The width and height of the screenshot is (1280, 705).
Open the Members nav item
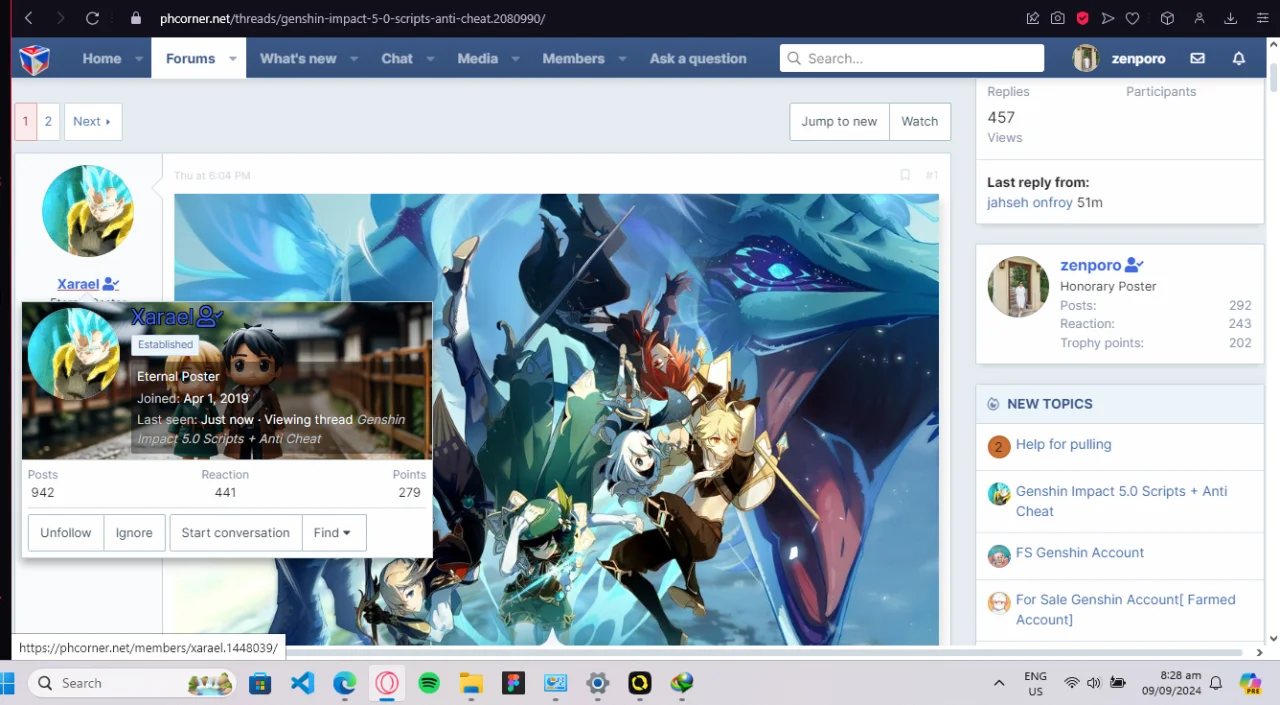(573, 59)
